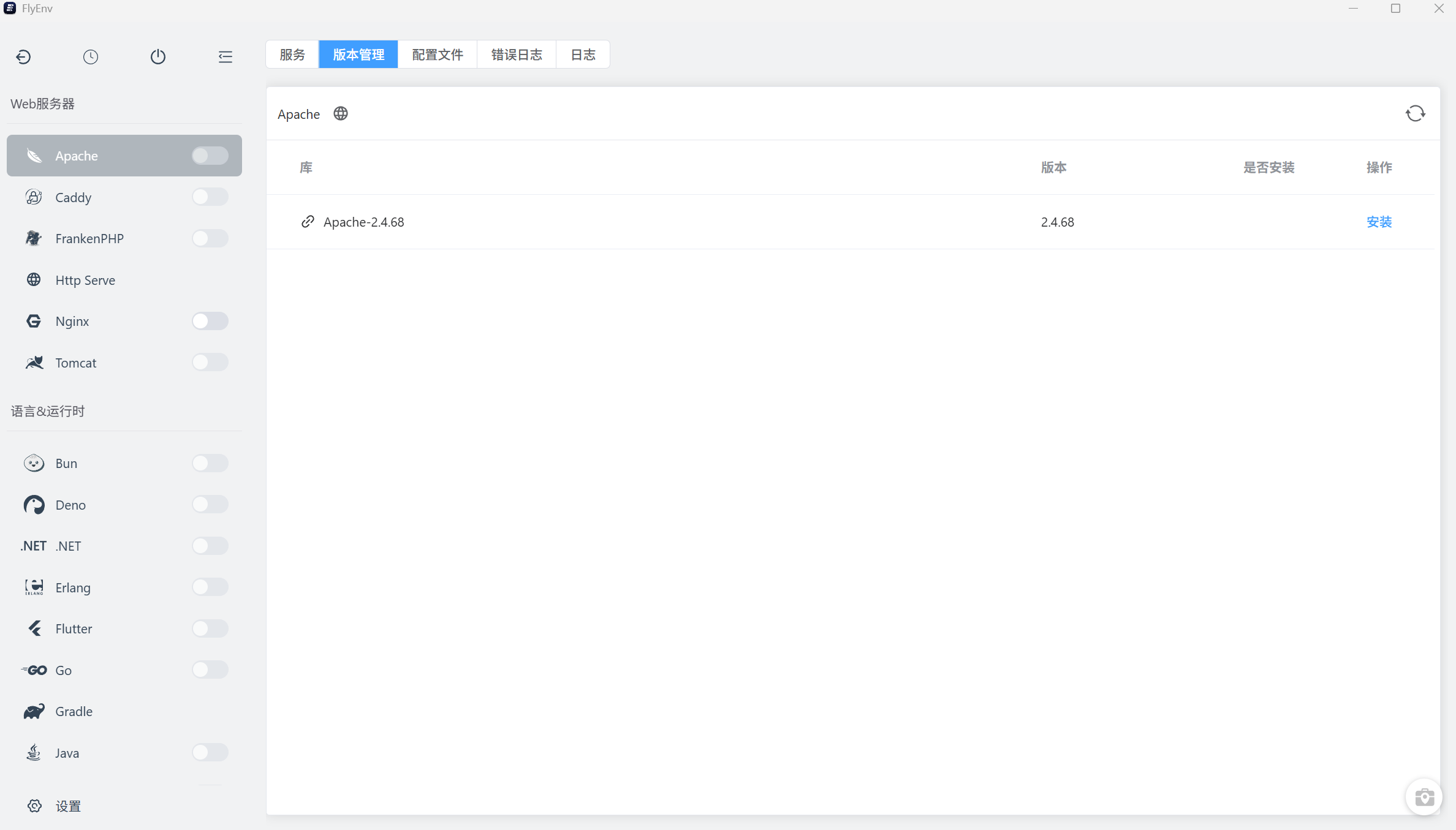Click the link icon beside Apache-2.4.68
Image resolution: width=1456 pixels, height=830 pixels.
click(308, 222)
